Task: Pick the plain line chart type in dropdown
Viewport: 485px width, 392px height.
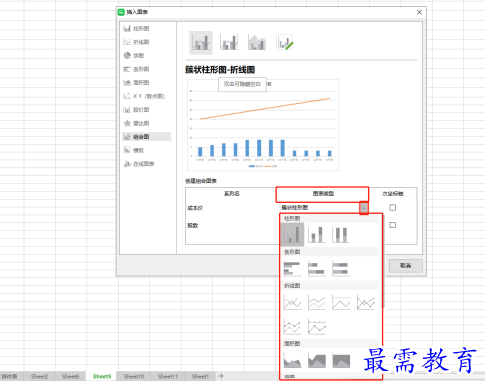Action: tap(292, 302)
